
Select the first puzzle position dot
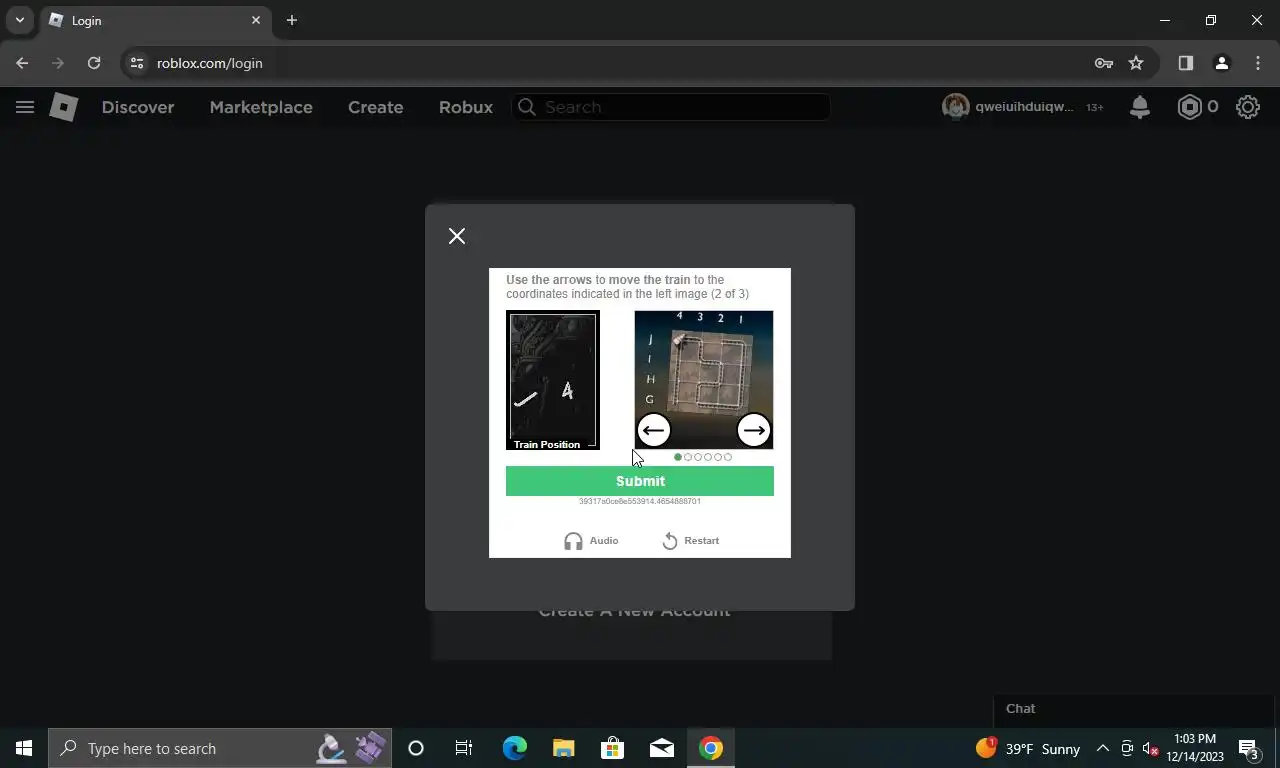click(678, 457)
